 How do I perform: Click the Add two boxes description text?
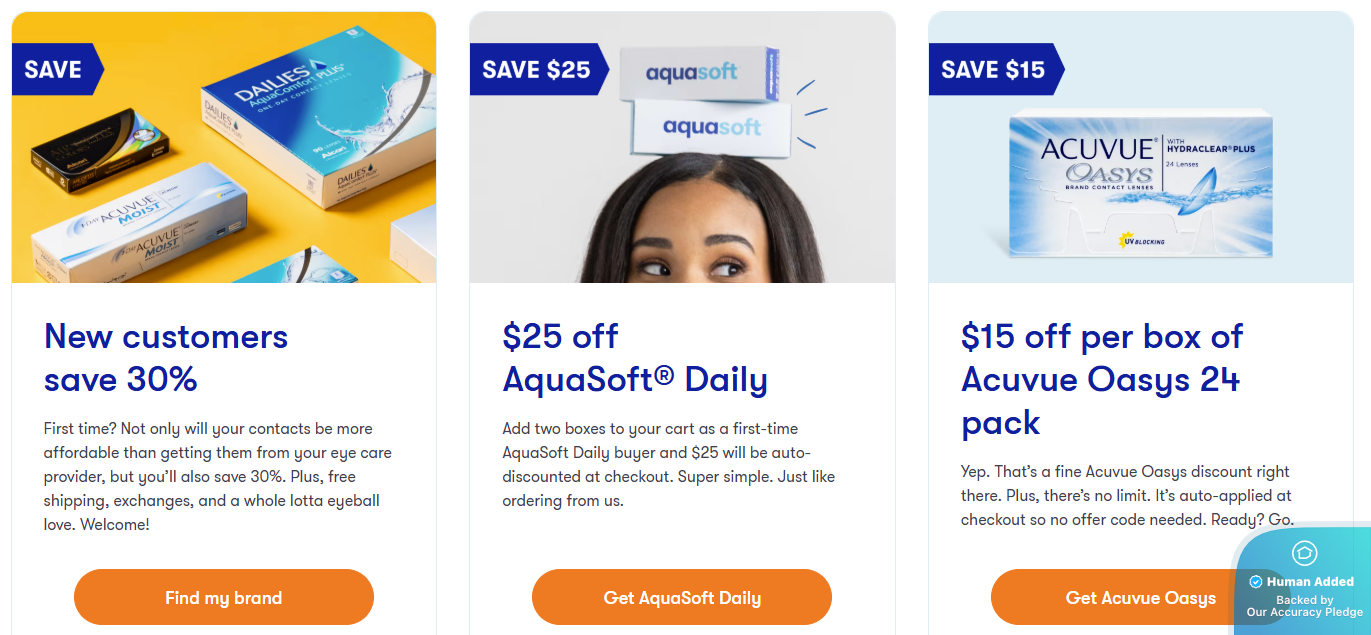point(668,464)
